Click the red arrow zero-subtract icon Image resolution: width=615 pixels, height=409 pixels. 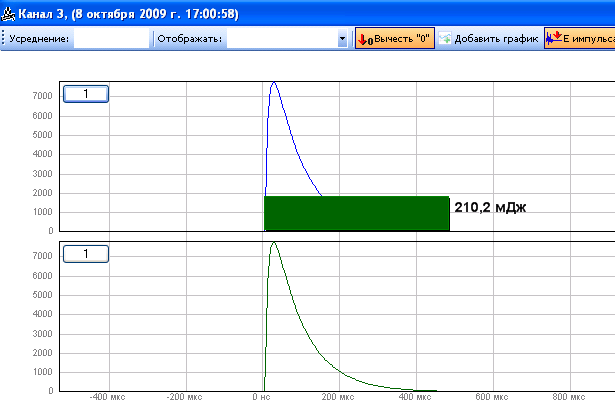(366, 39)
